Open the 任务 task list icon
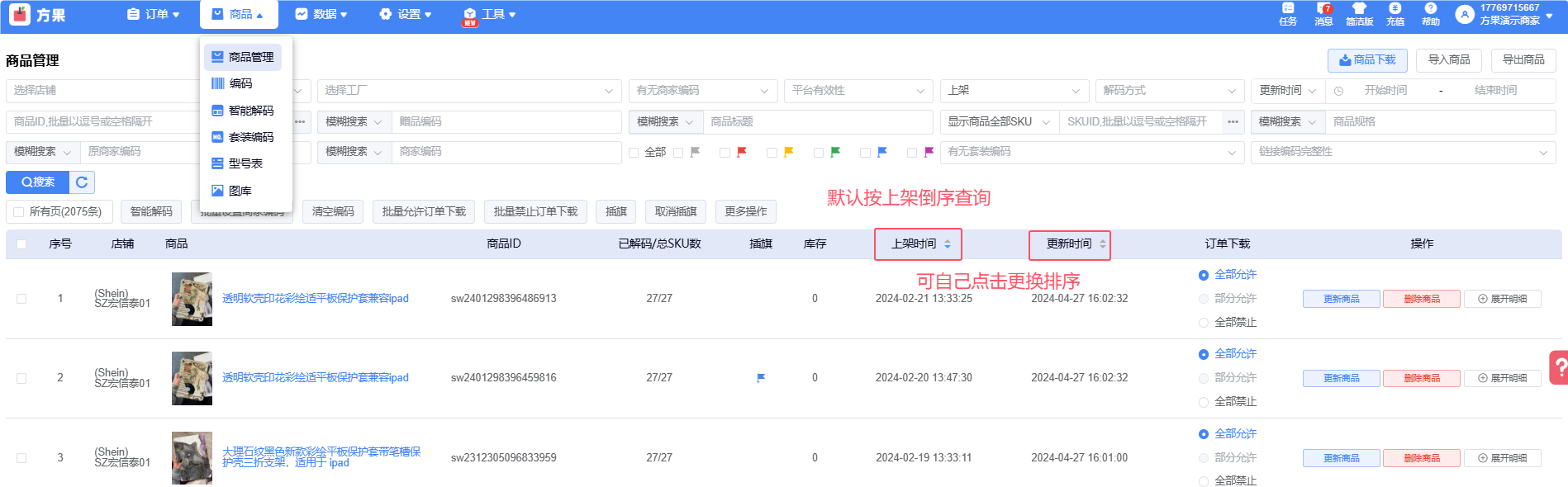The height and width of the screenshot is (487, 1568). (1288, 14)
